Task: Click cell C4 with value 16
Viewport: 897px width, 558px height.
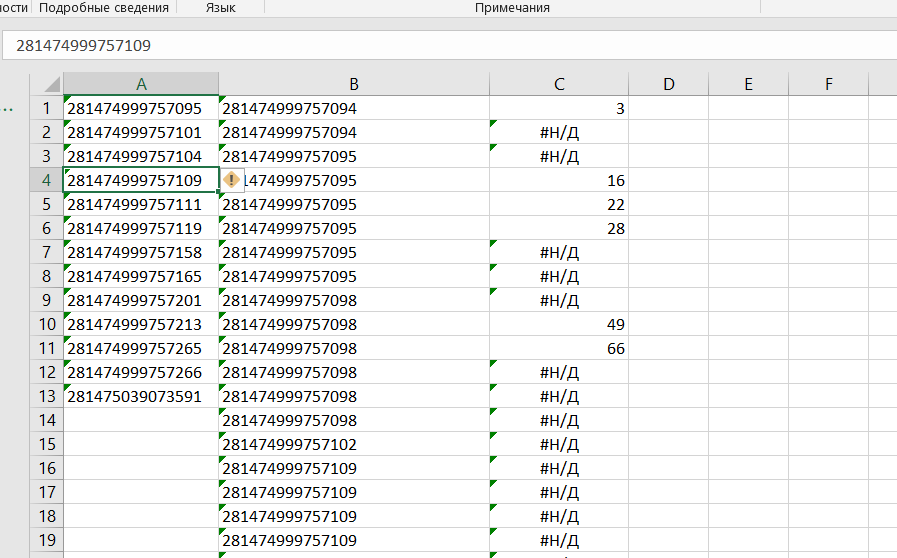Action: click(x=559, y=180)
